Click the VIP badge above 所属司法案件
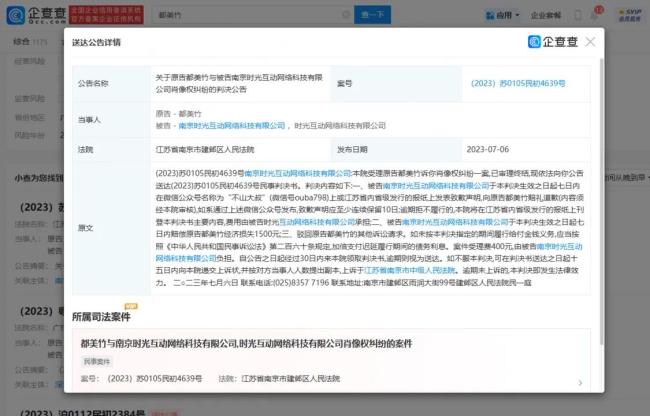The image size is (650, 416). (131, 306)
